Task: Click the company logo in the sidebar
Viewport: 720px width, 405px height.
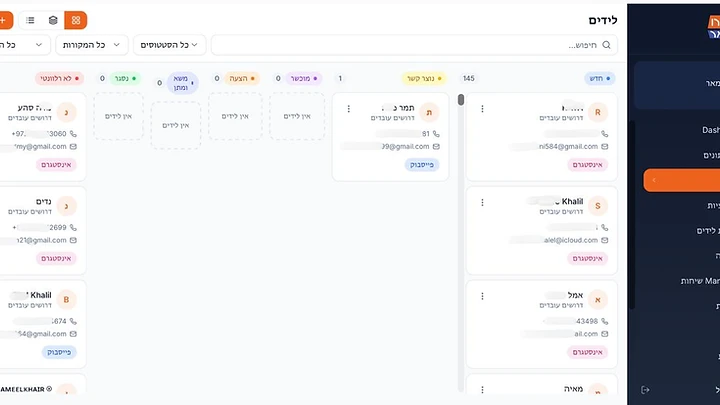Action: [x=714, y=27]
